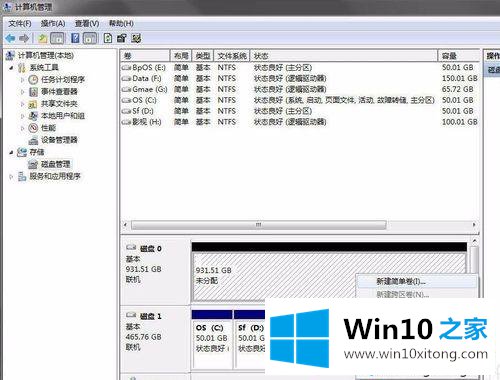Open the 查看(V) menu

(x=87, y=24)
